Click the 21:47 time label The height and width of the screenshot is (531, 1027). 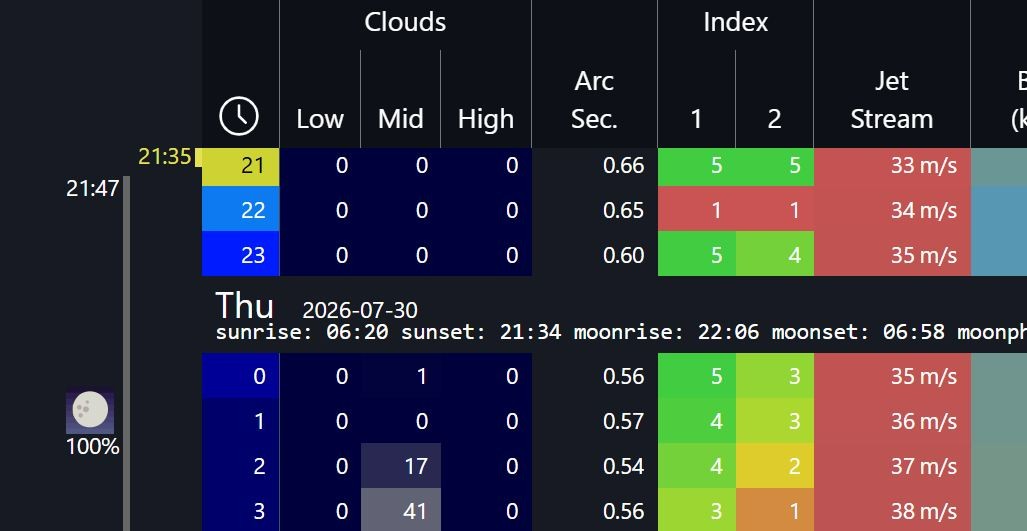[92, 189]
